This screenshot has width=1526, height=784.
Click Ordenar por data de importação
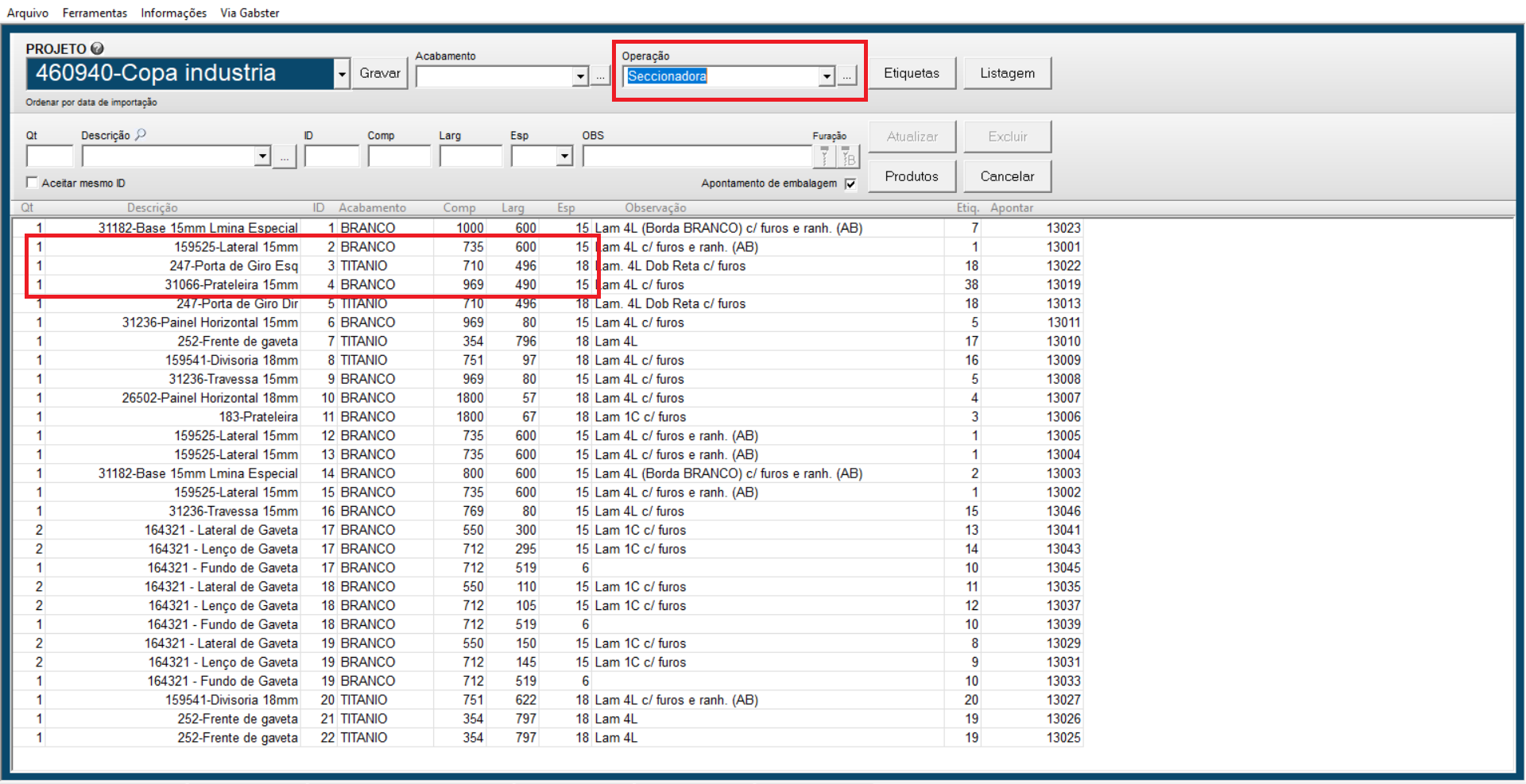[x=91, y=102]
